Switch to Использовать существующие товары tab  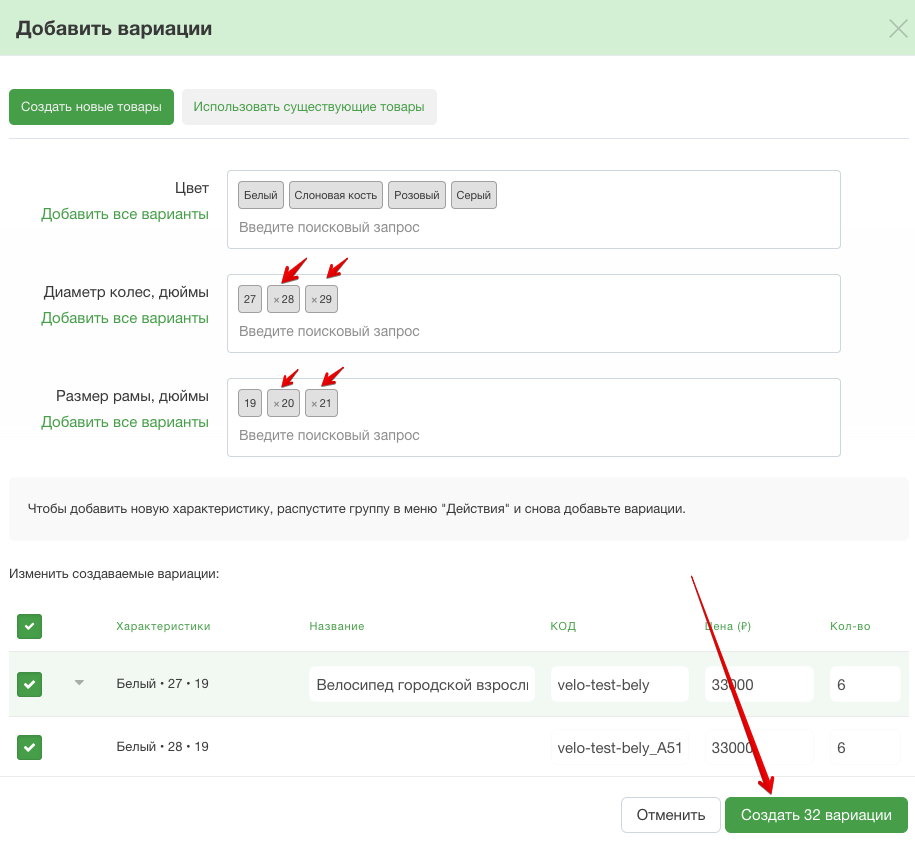click(309, 107)
